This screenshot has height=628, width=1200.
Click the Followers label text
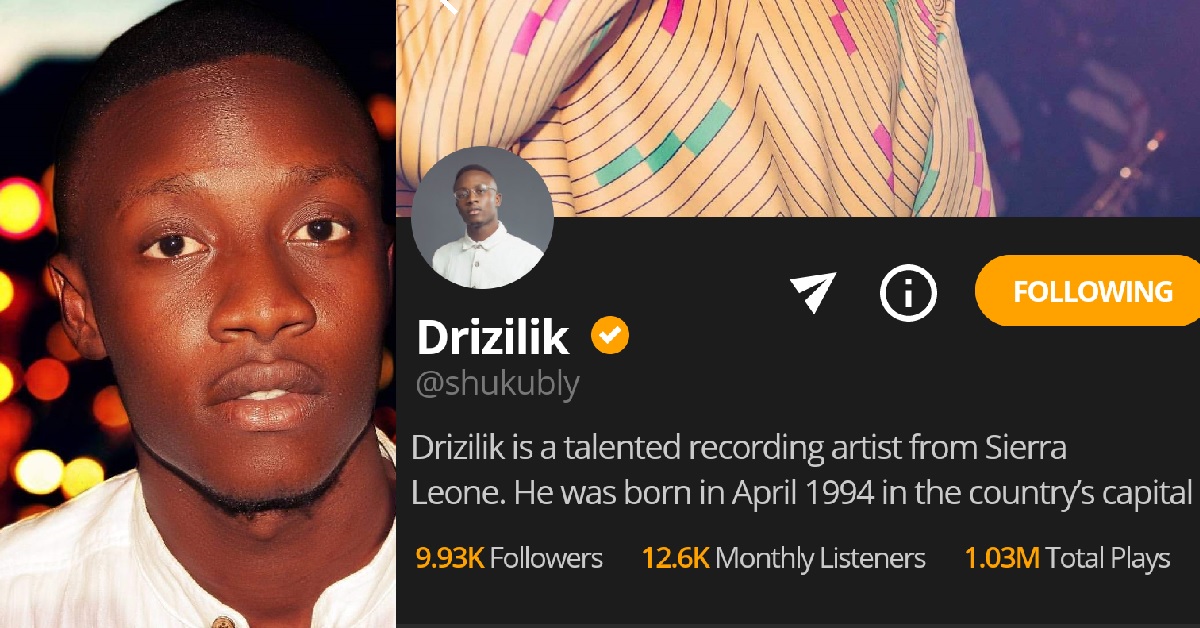546,558
